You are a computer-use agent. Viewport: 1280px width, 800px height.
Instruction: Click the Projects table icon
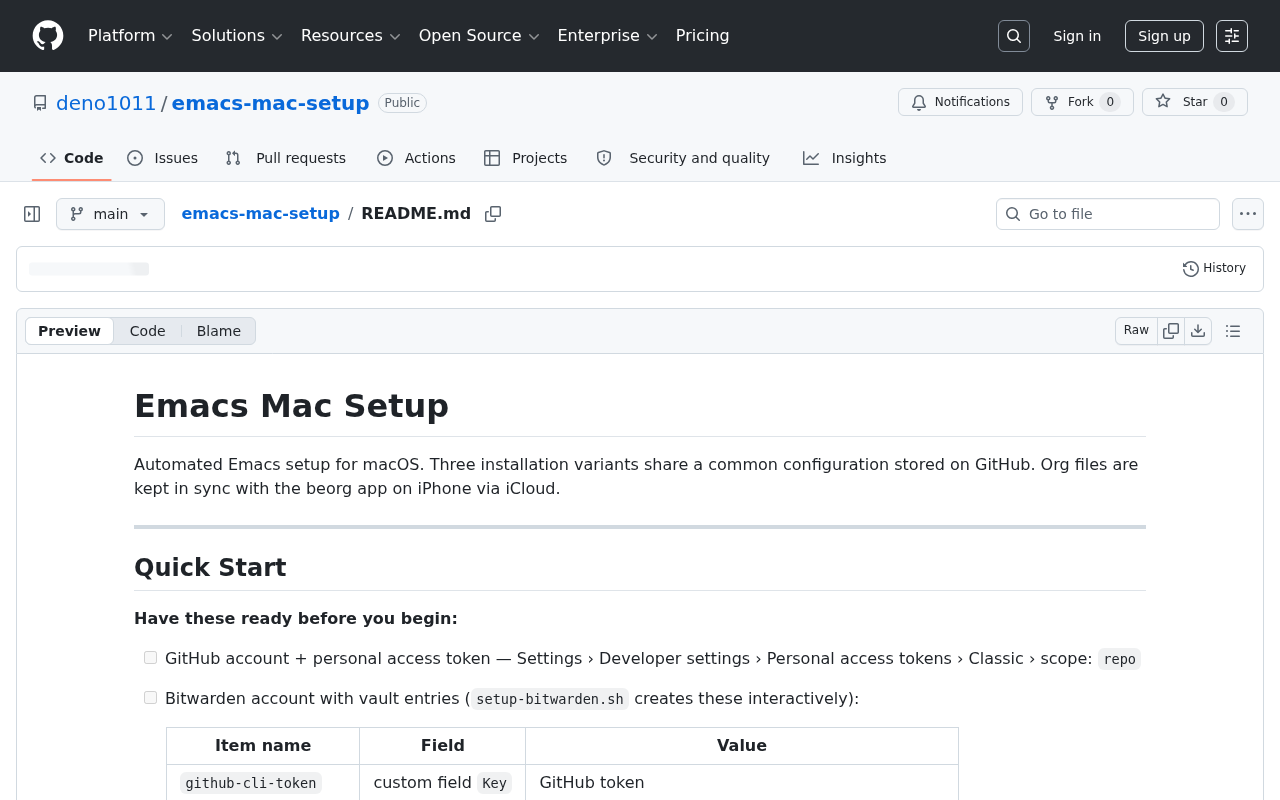point(492,158)
